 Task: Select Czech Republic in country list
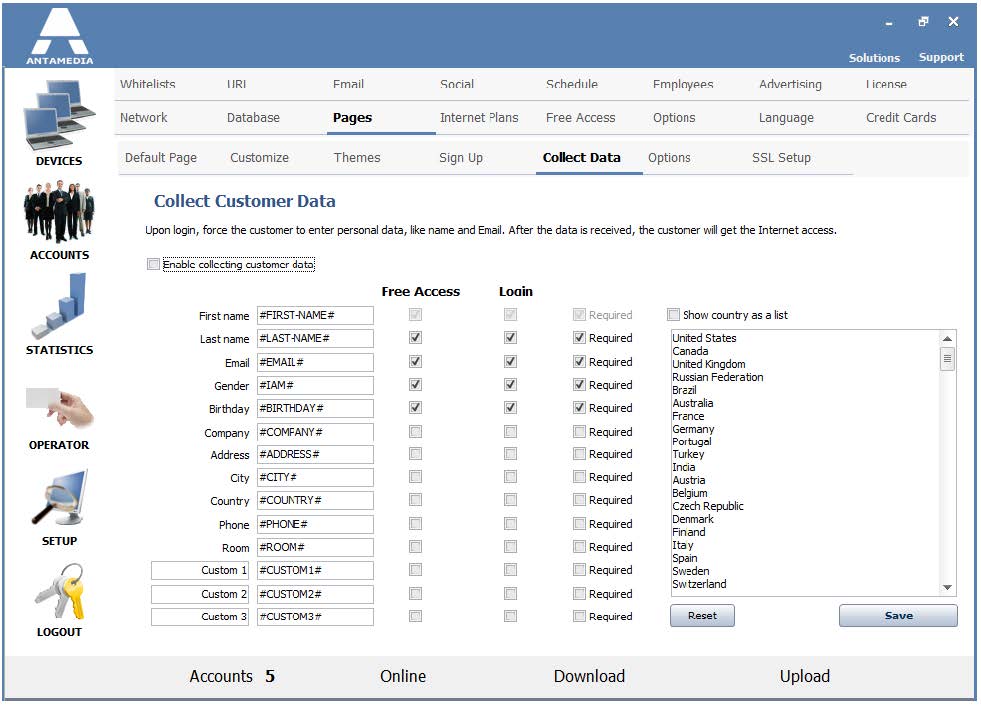coord(708,506)
